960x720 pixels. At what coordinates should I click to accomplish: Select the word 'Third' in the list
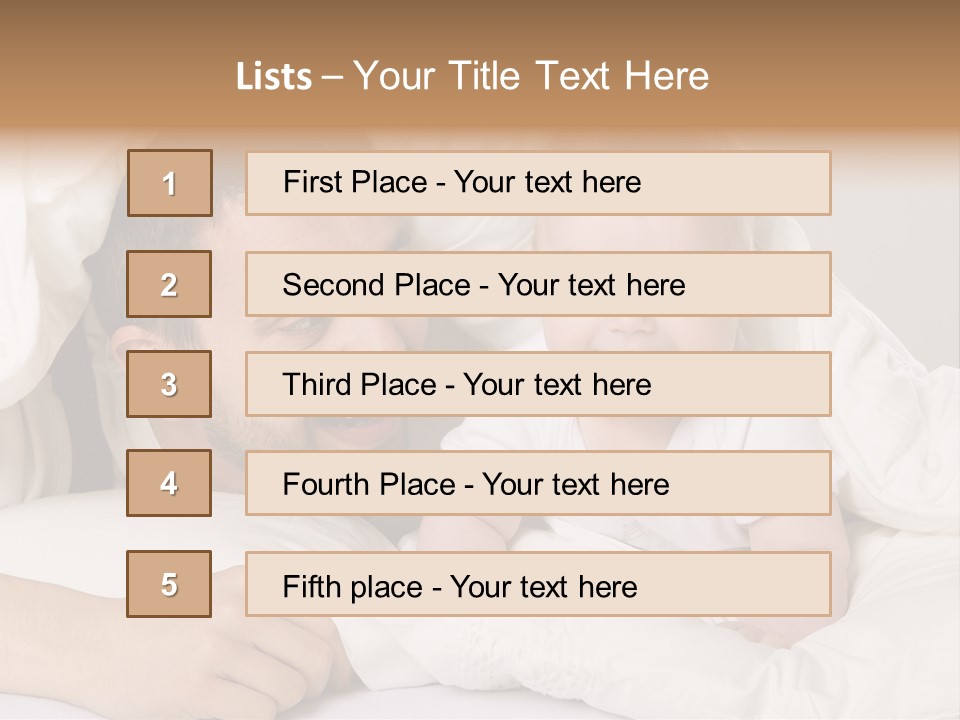317,384
